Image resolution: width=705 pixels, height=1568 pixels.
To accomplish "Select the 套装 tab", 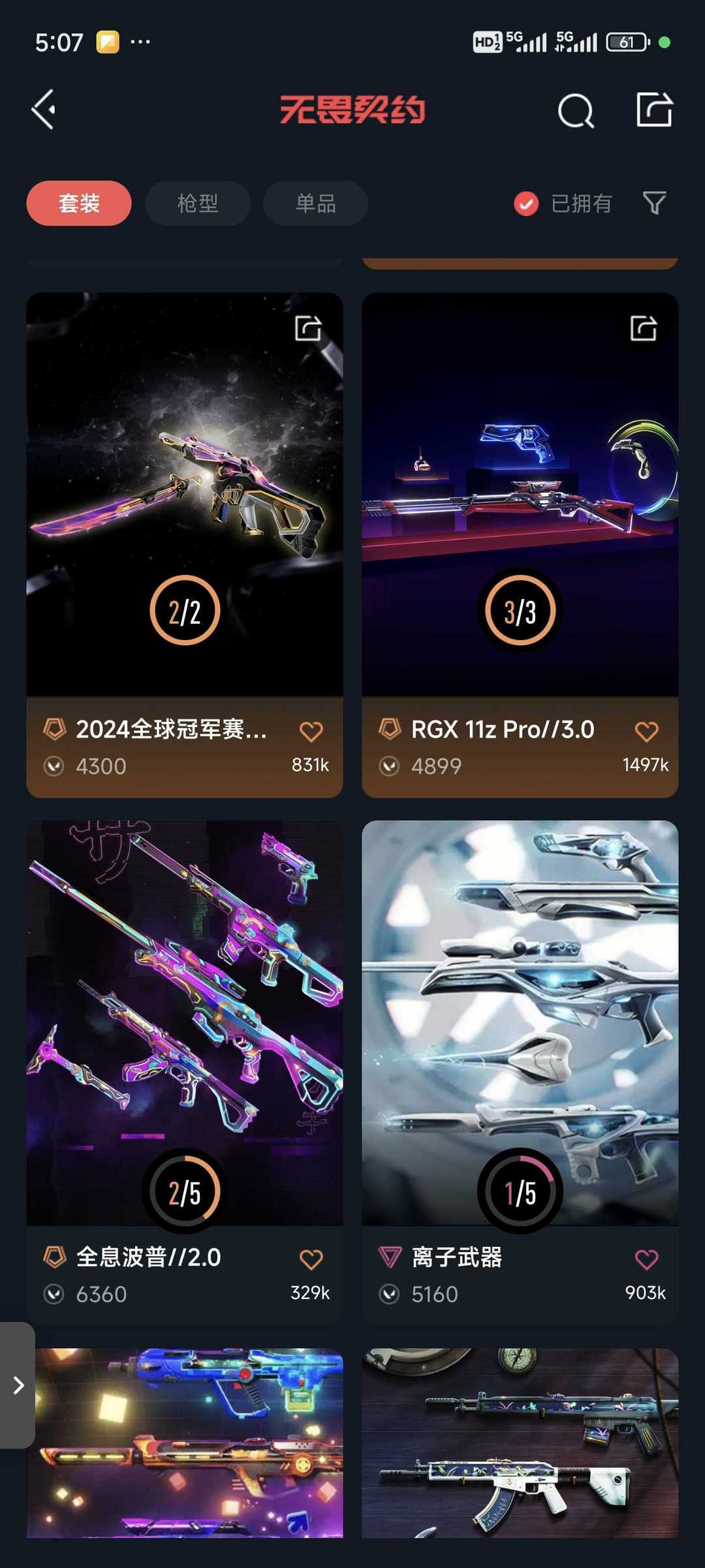I will [x=79, y=203].
